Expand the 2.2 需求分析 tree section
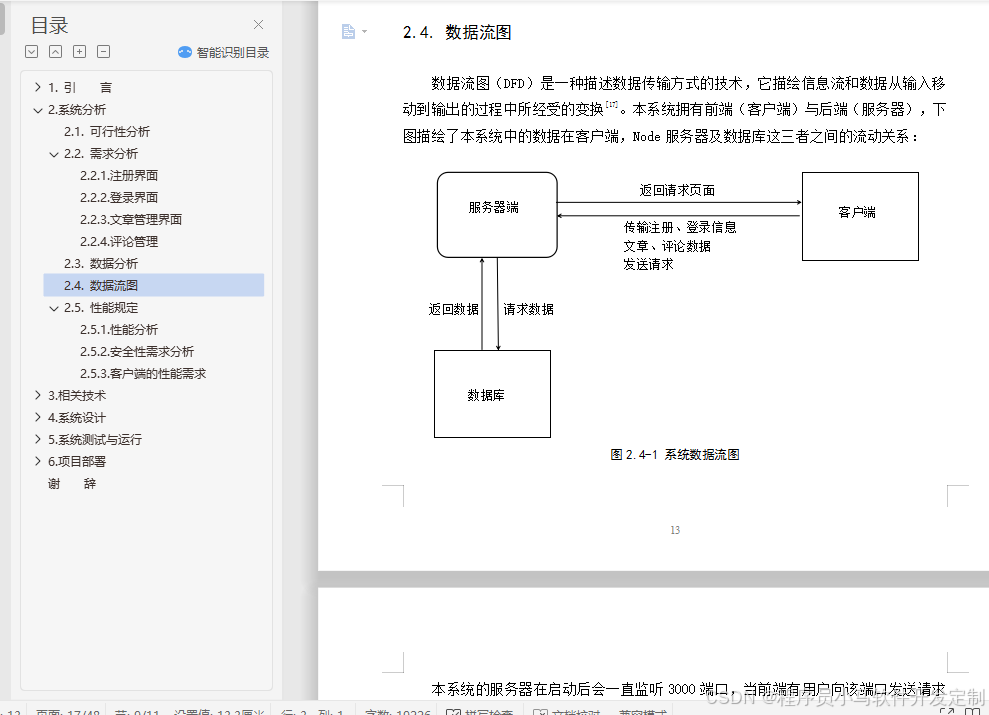This screenshot has width=989, height=715. point(55,153)
